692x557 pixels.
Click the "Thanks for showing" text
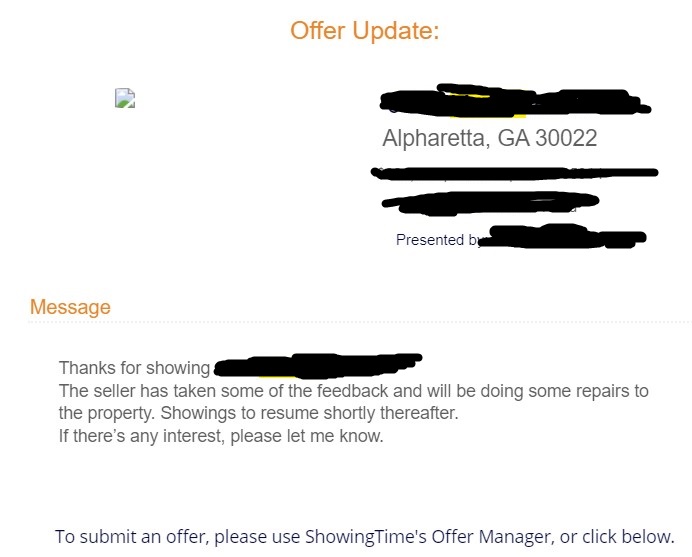[134, 368]
